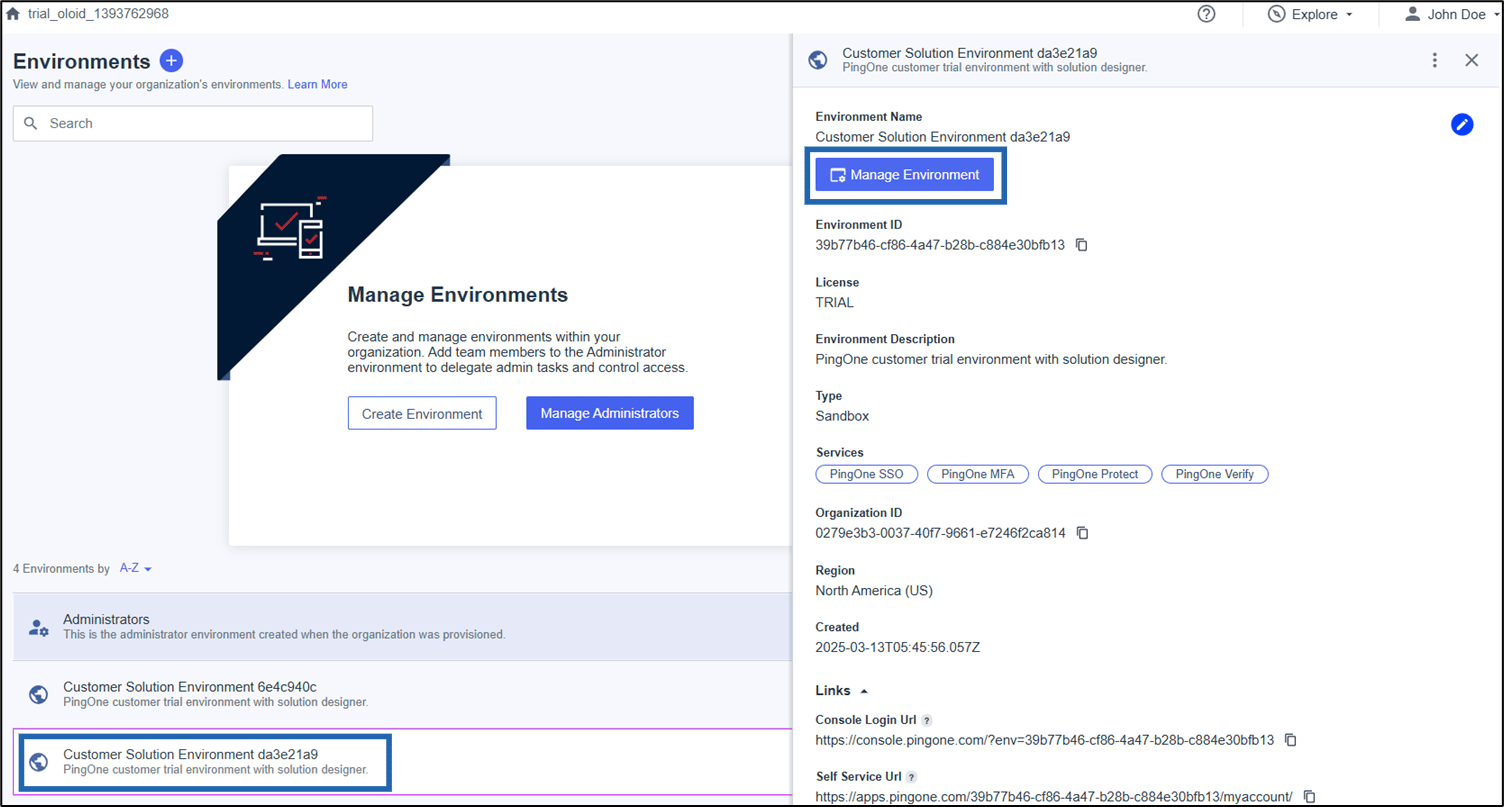Viewport: 1504px width, 807px height.
Task: Collapse the Links section
Action: 840,690
